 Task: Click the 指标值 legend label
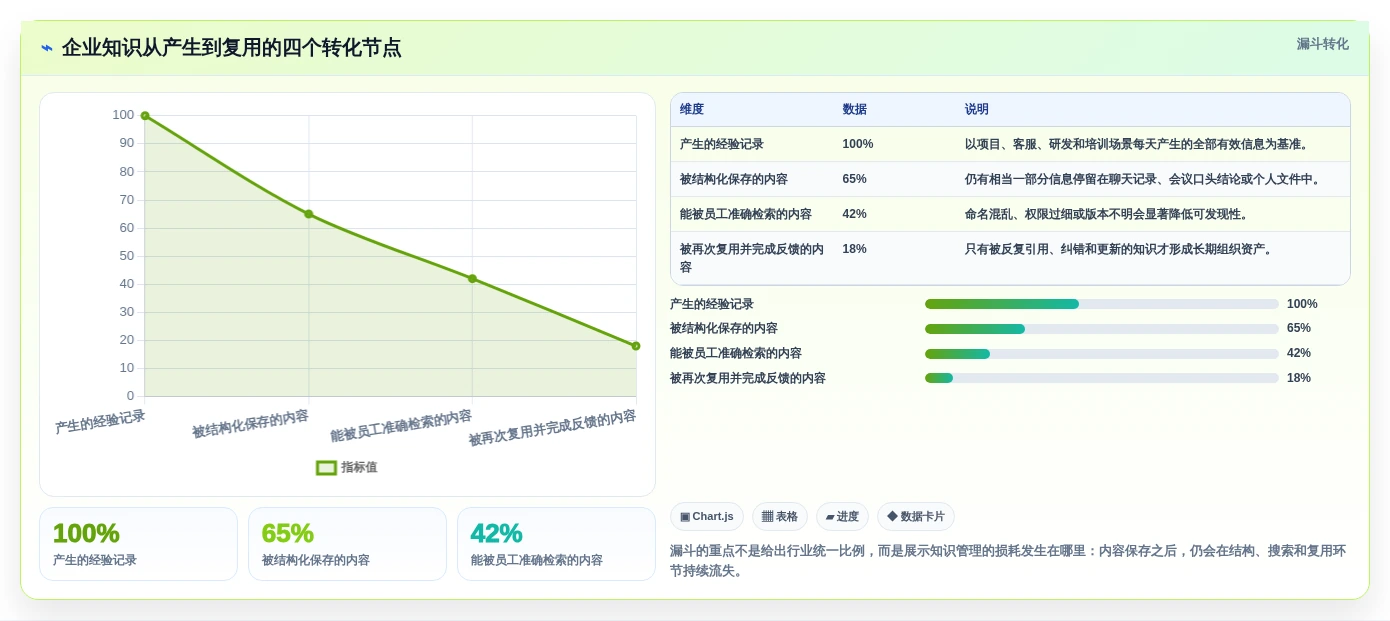(x=359, y=467)
